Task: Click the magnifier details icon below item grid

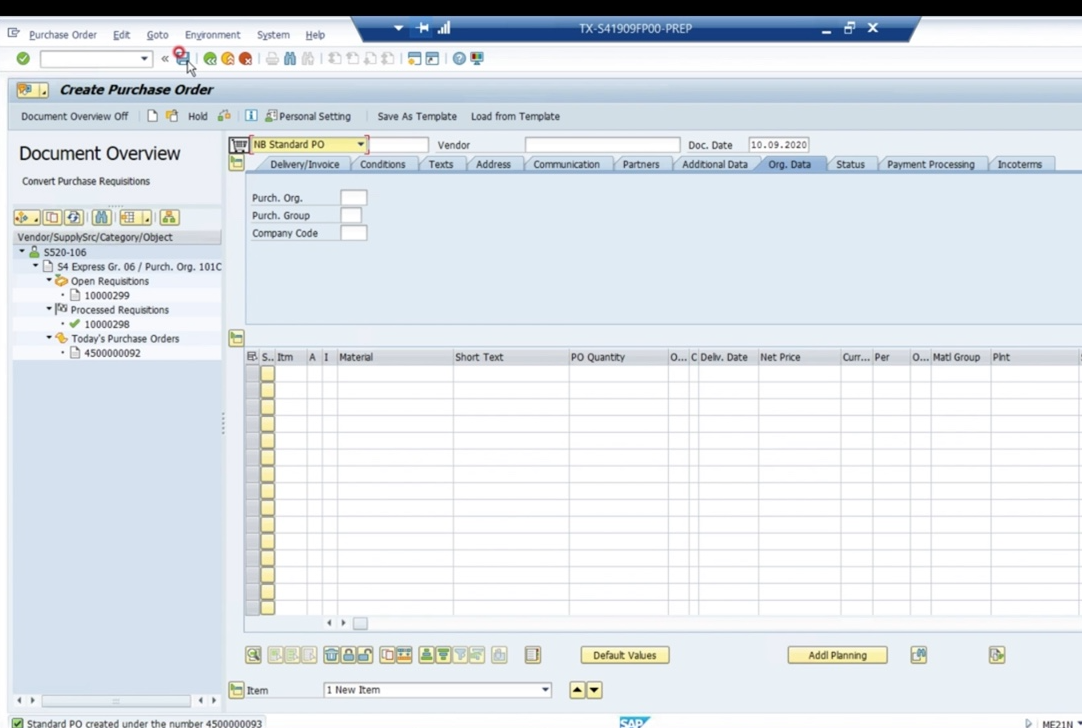Action: click(253, 655)
